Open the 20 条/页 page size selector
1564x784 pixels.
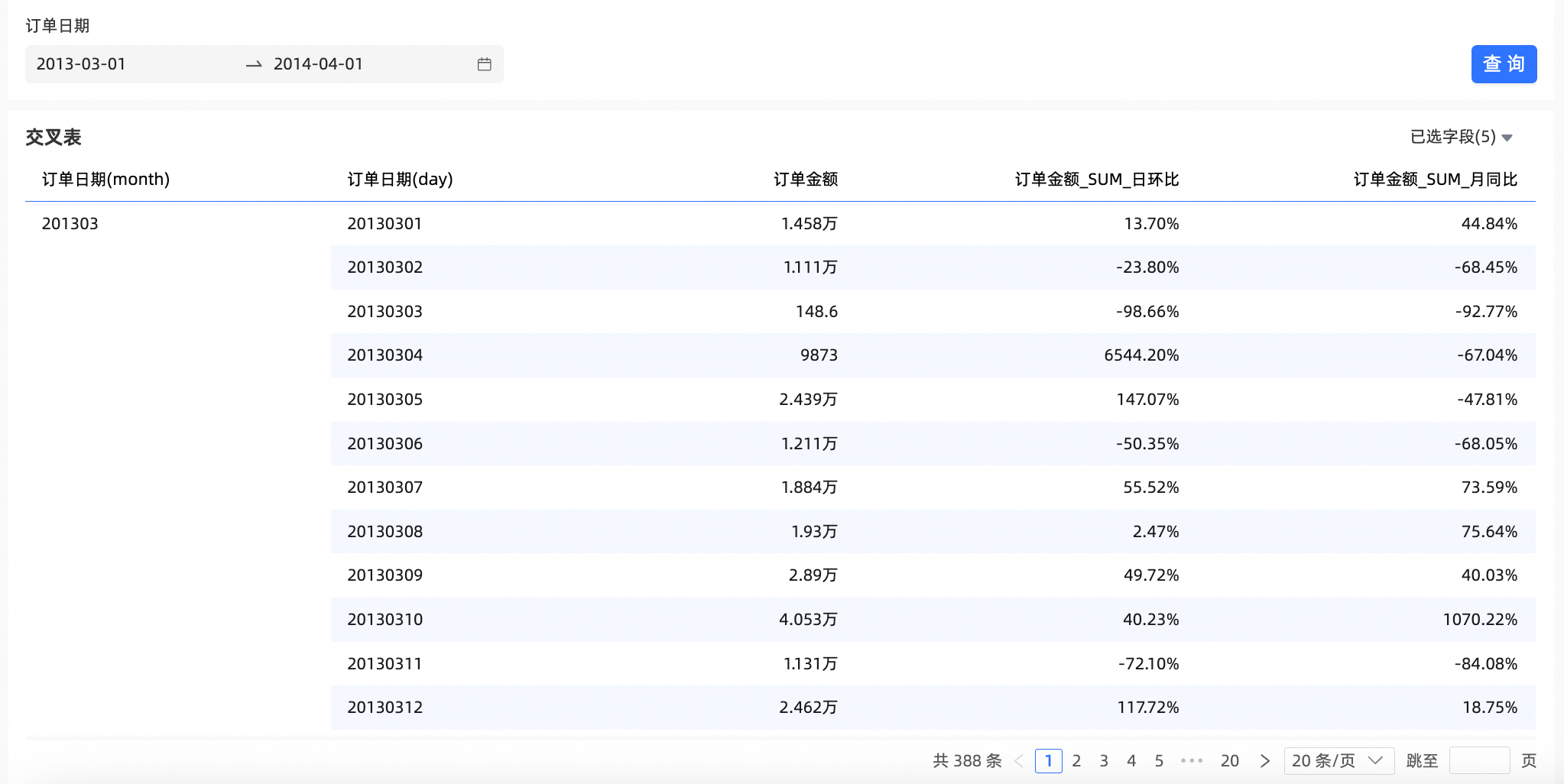coord(1338,761)
